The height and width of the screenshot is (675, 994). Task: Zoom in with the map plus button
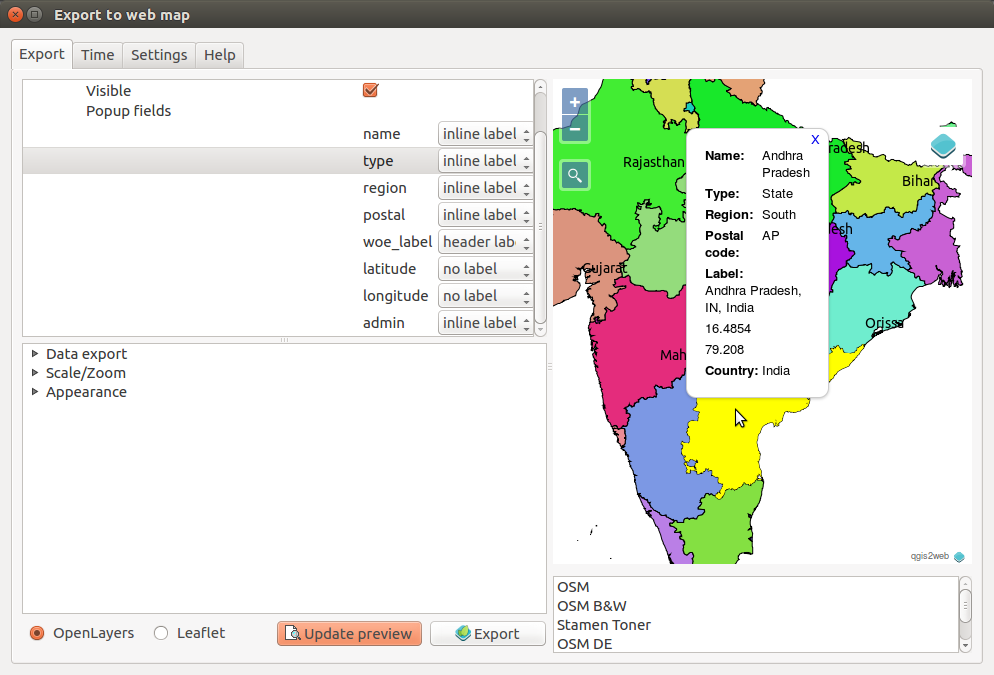(x=575, y=101)
